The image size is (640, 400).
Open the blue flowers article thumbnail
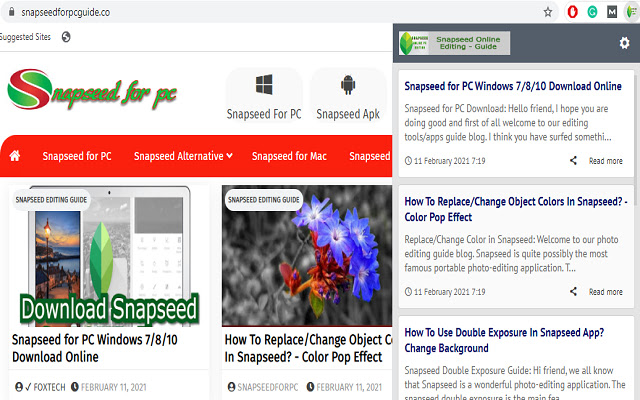point(307,256)
